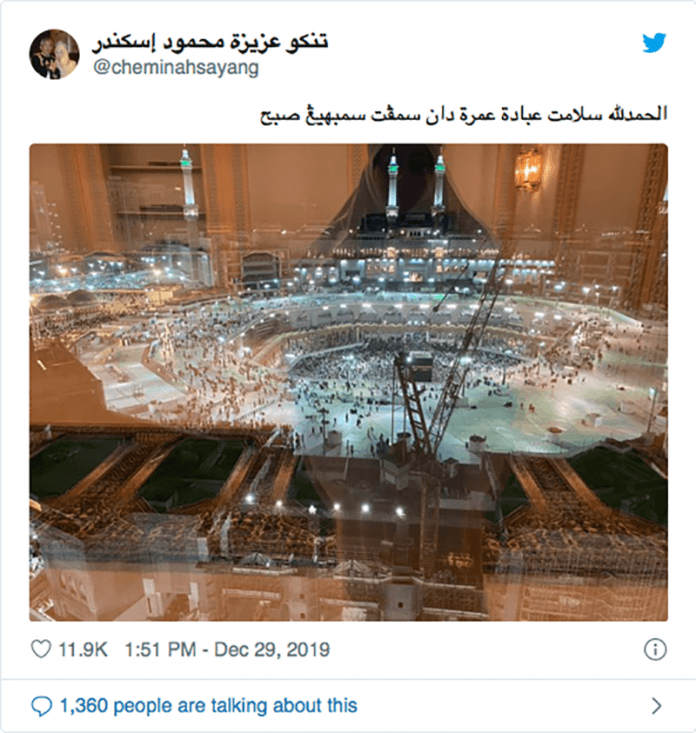Click the Kaaba in the tweet photo

coord(420,367)
